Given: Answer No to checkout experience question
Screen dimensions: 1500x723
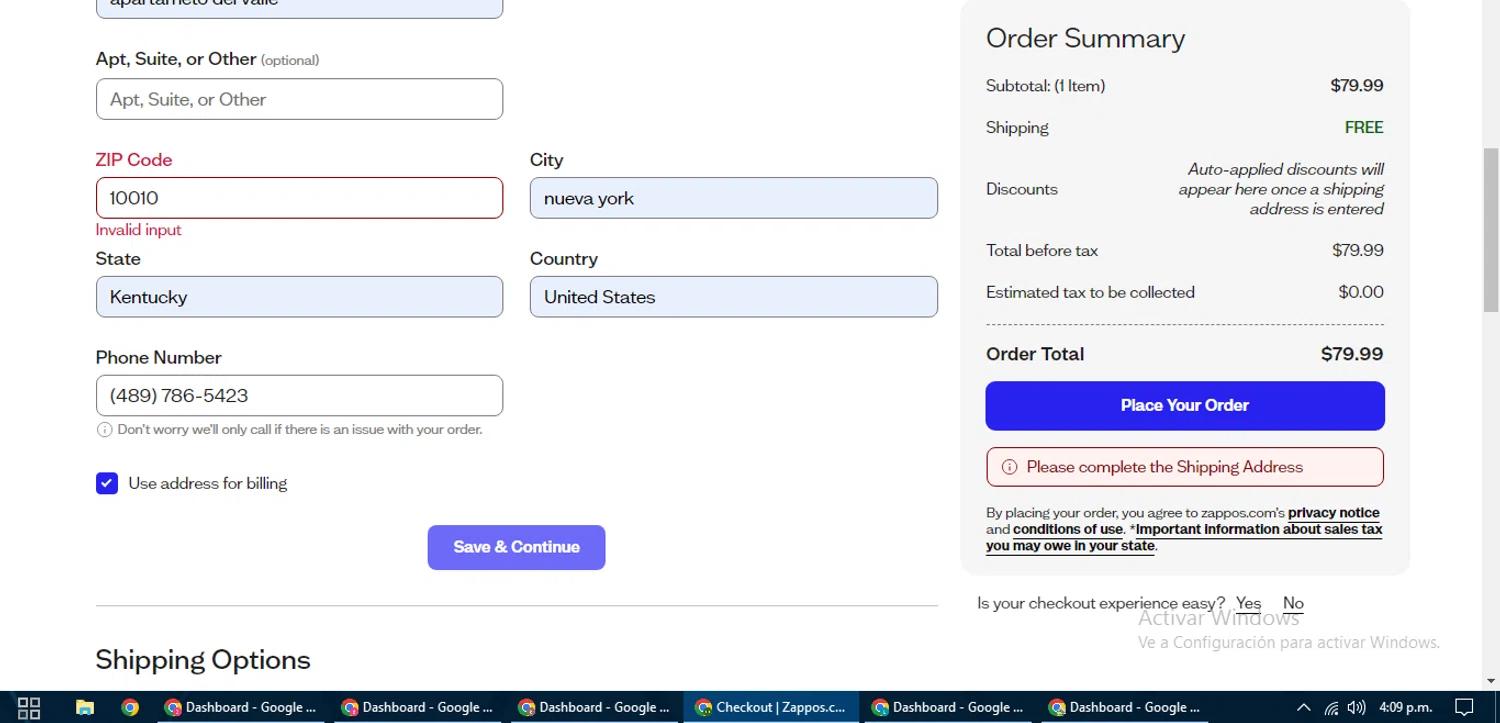Looking at the screenshot, I should point(1293,603).
